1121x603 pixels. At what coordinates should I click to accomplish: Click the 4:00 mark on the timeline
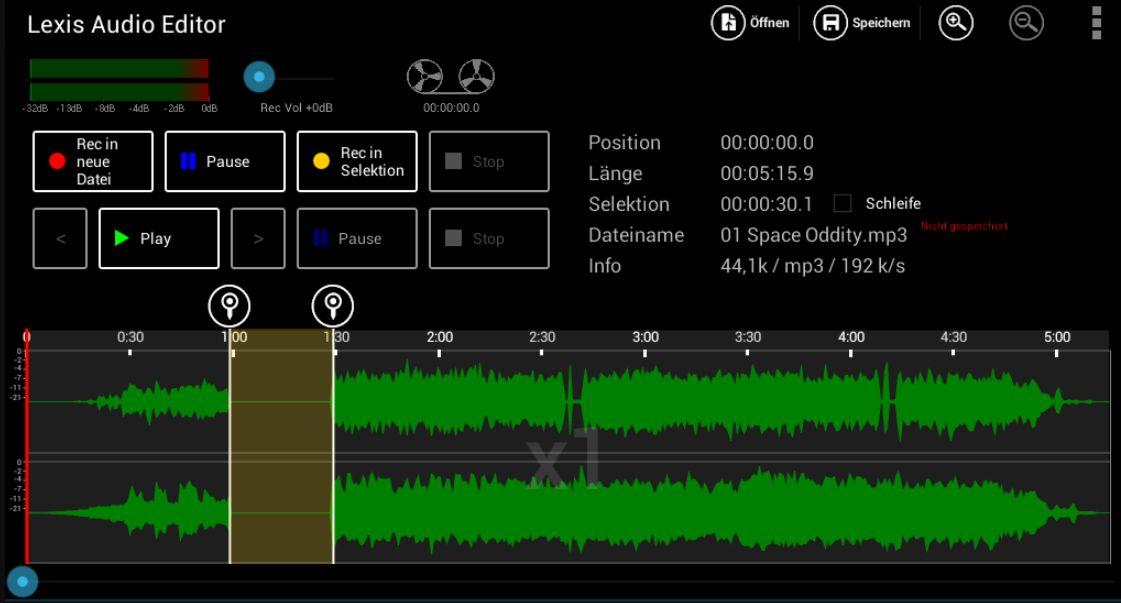click(851, 337)
